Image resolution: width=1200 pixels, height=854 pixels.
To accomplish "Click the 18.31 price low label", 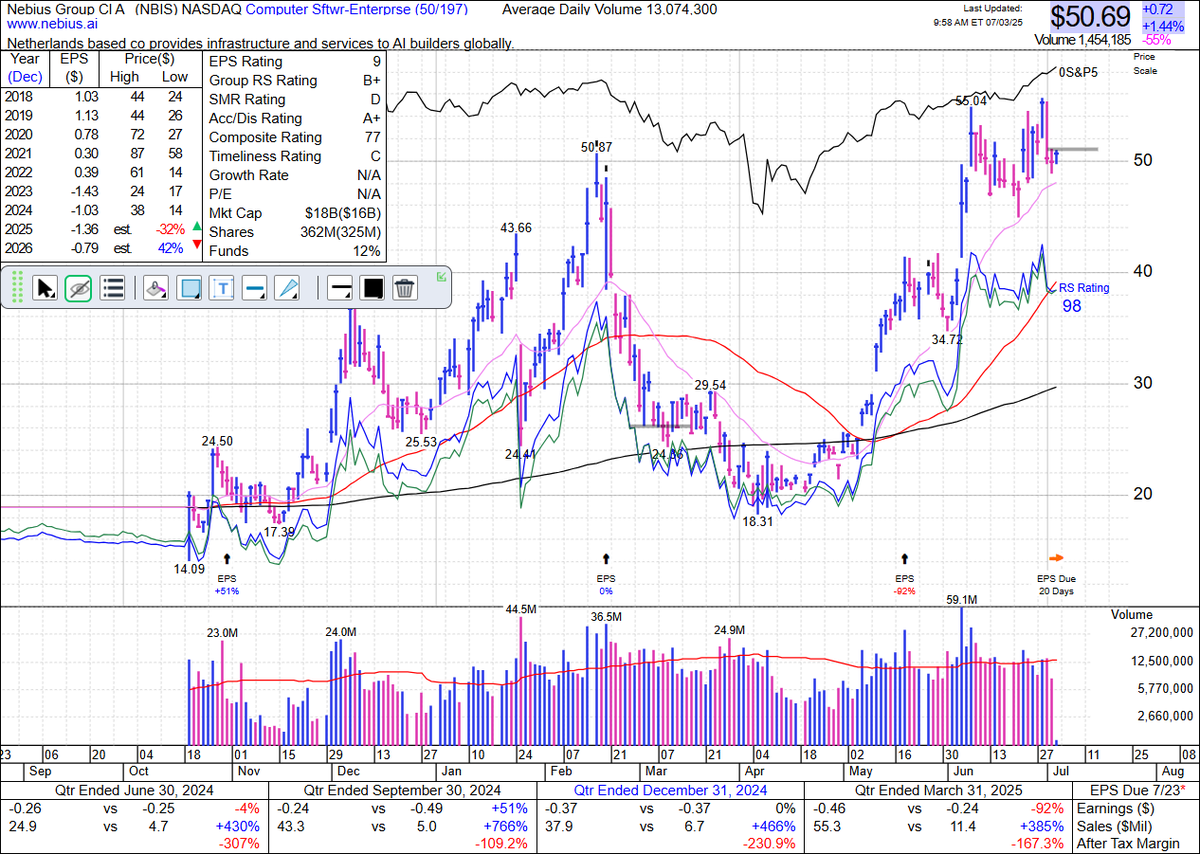I will pyautogui.click(x=756, y=521).
